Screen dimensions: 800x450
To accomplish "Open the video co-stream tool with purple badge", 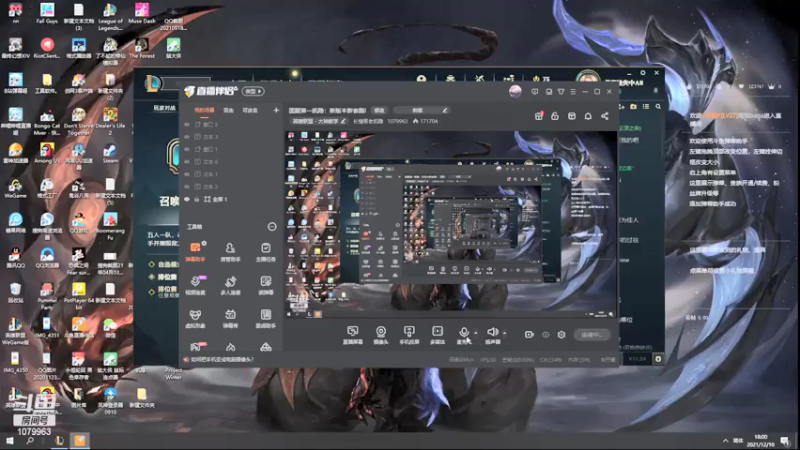I will [x=195, y=285].
